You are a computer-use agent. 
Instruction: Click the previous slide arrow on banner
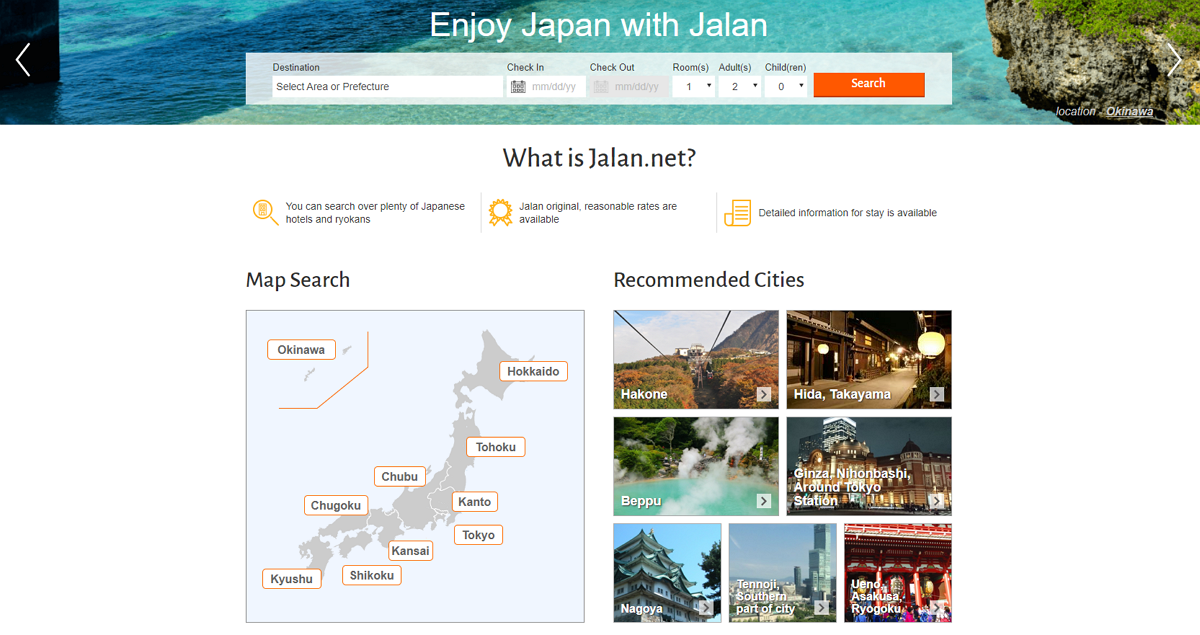23,60
